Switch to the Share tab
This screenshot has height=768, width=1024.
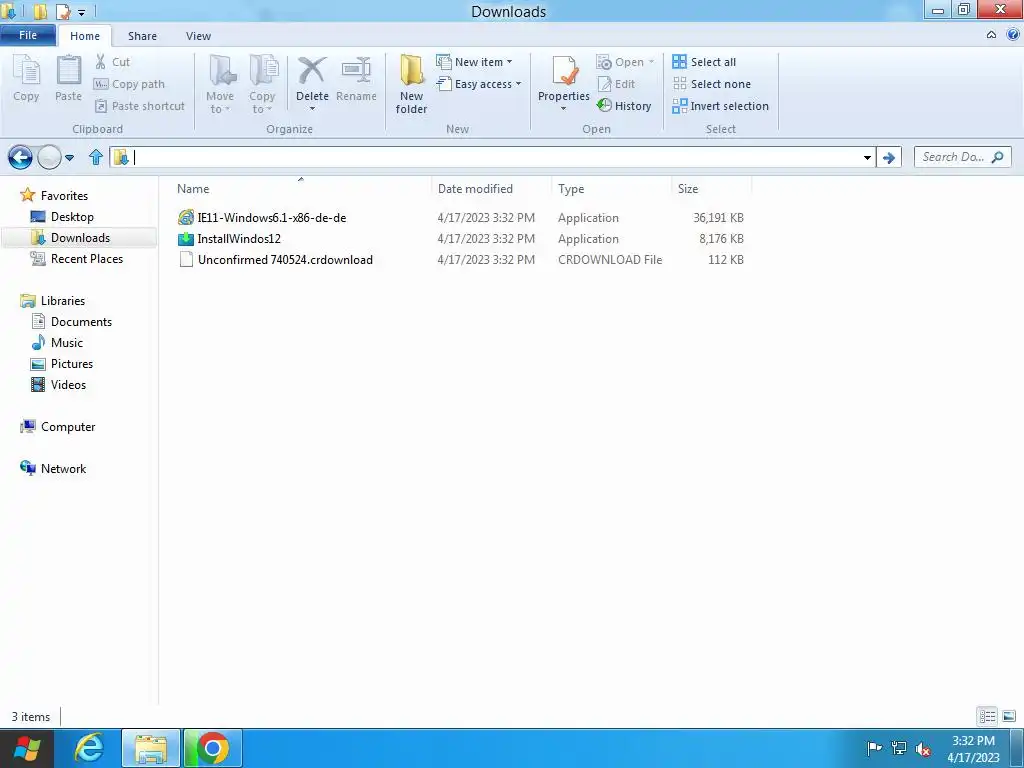pyautogui.click(x=142, y=36)
